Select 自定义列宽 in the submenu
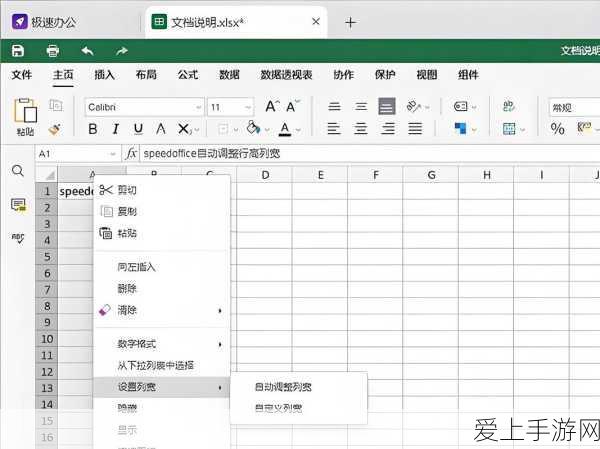 coord(298,408)
